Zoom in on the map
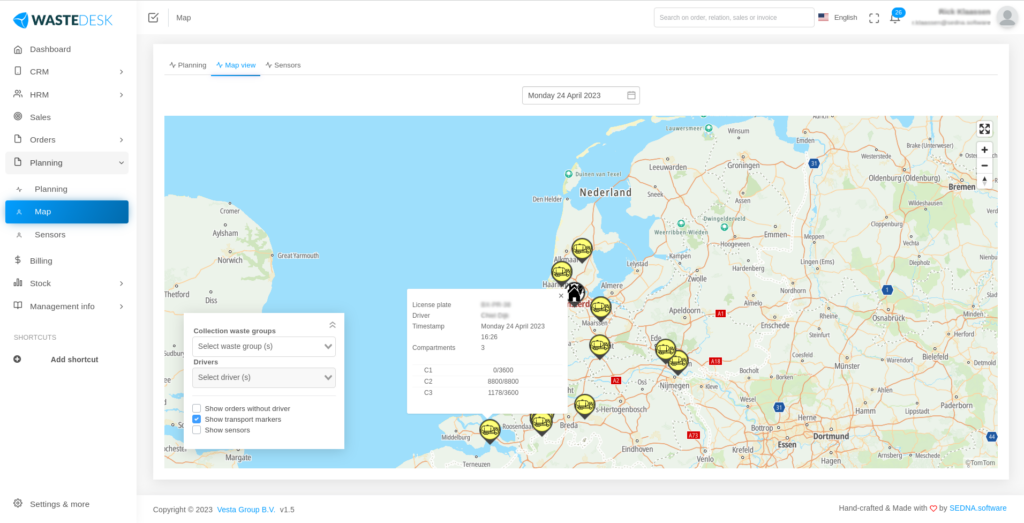 click(x=984, y=150)
